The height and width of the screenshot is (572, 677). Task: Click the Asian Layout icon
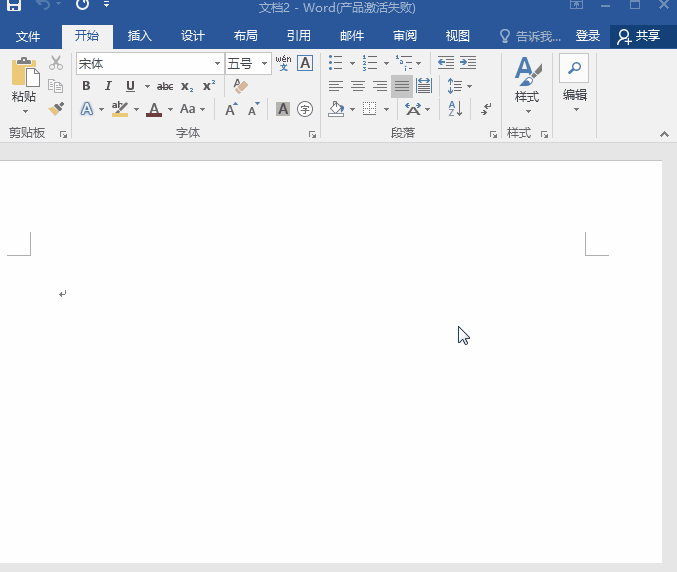[x=413, y=109]
